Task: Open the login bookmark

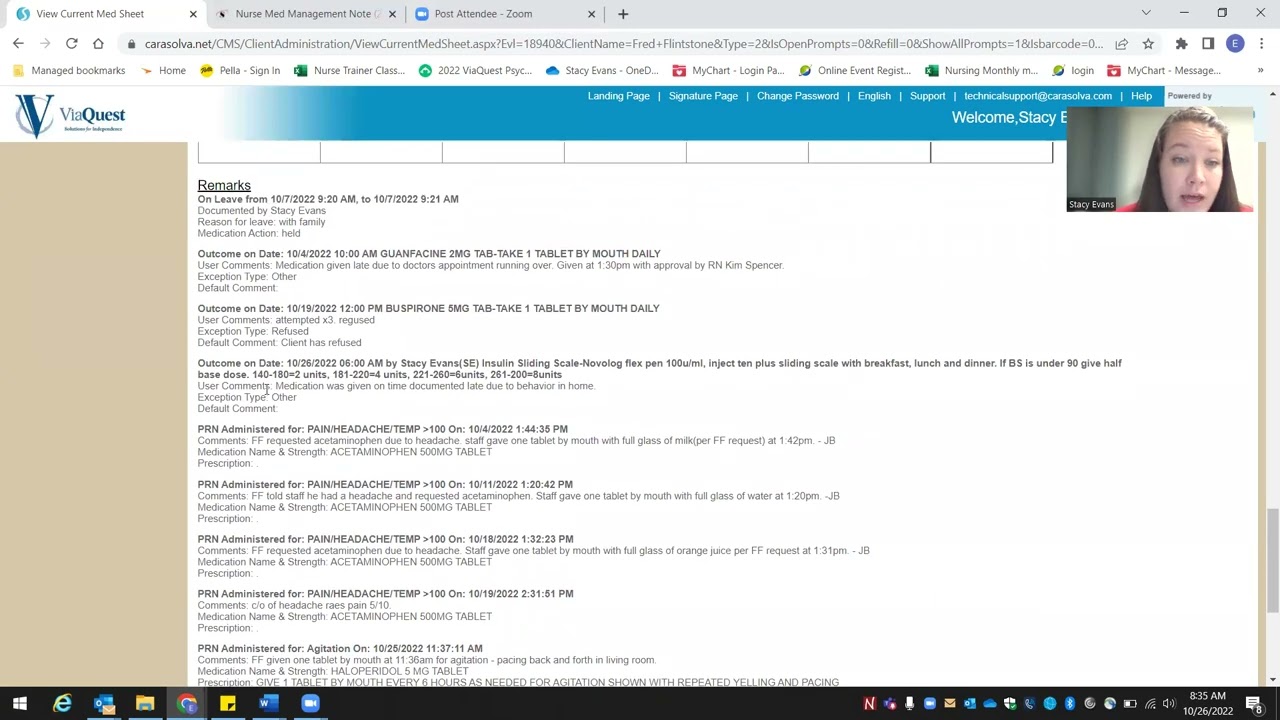Action: 1072,71
